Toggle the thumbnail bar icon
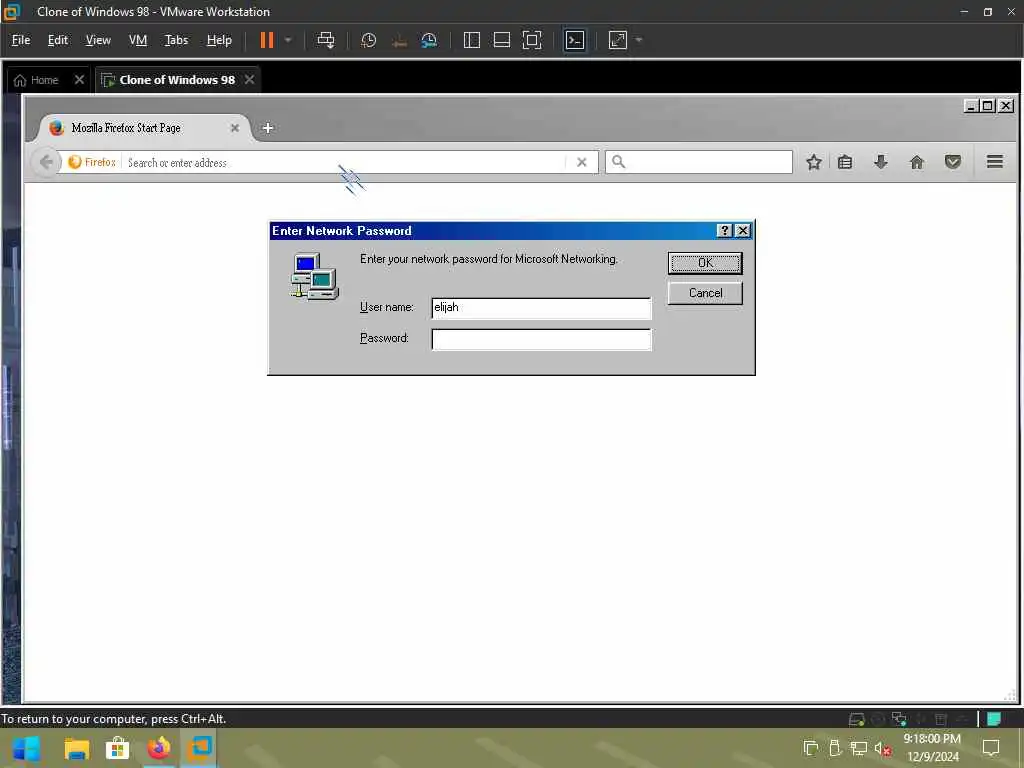Screen dimensions: 1024x768 pos(502,40)
